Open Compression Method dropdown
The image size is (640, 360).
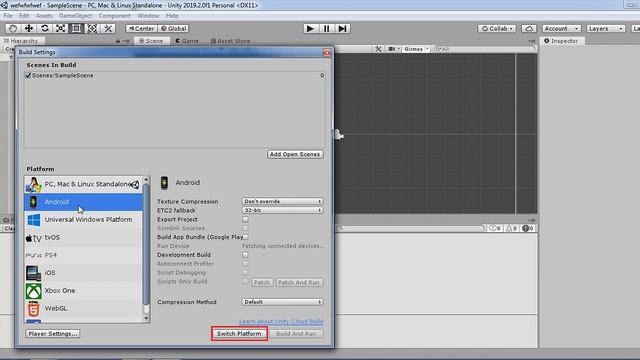pos(282,302)
